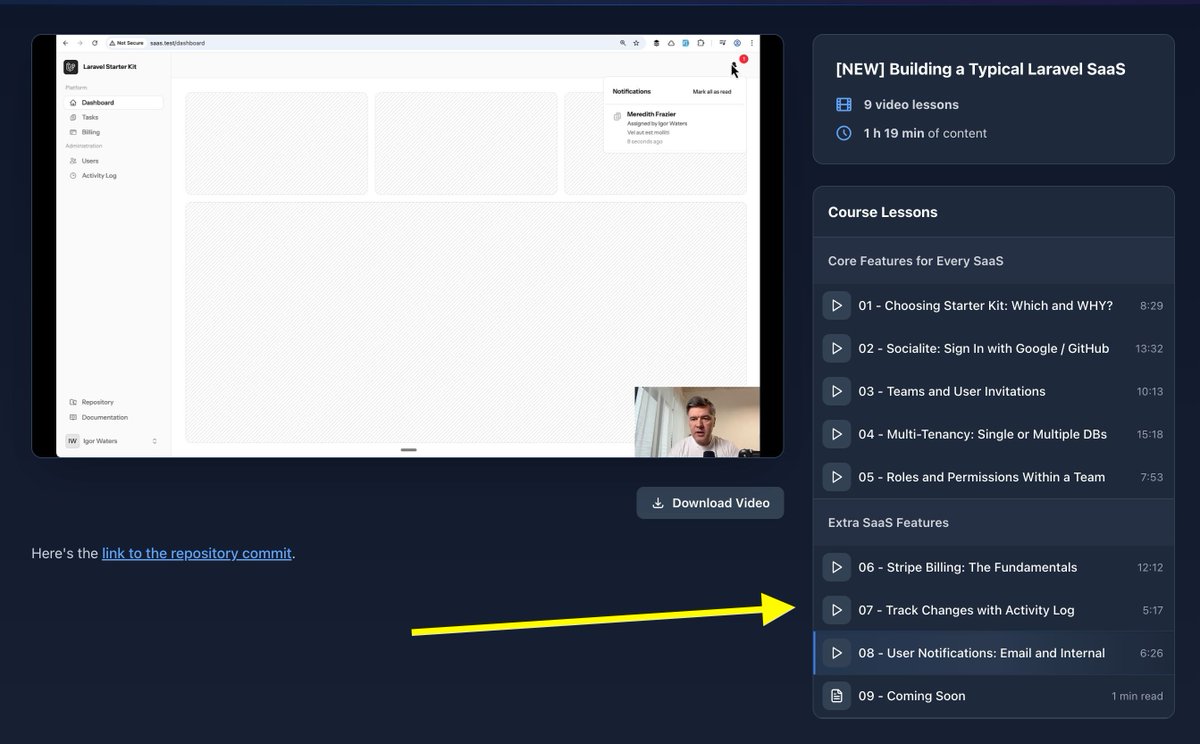This screenshot has height=744, width=1200.
Task: Select the lesson 08 User Notifications entry
Action: point(981,652)
